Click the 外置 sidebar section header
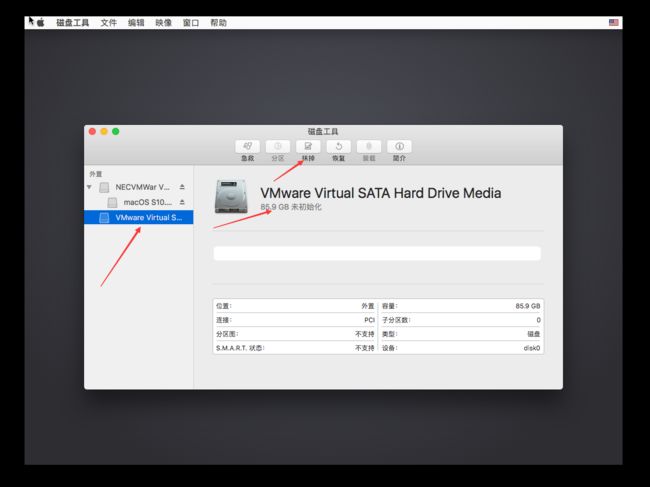650x487 pixels. tap(96, 174)
